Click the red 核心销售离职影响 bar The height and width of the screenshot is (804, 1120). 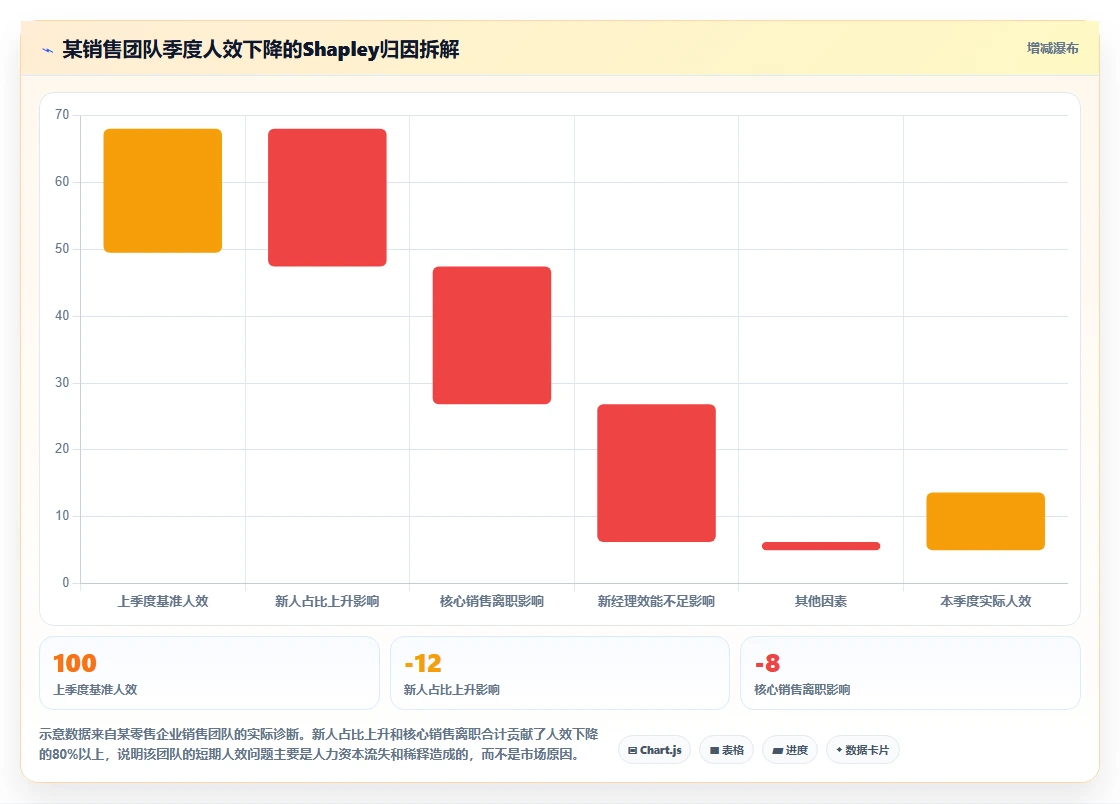492,336
